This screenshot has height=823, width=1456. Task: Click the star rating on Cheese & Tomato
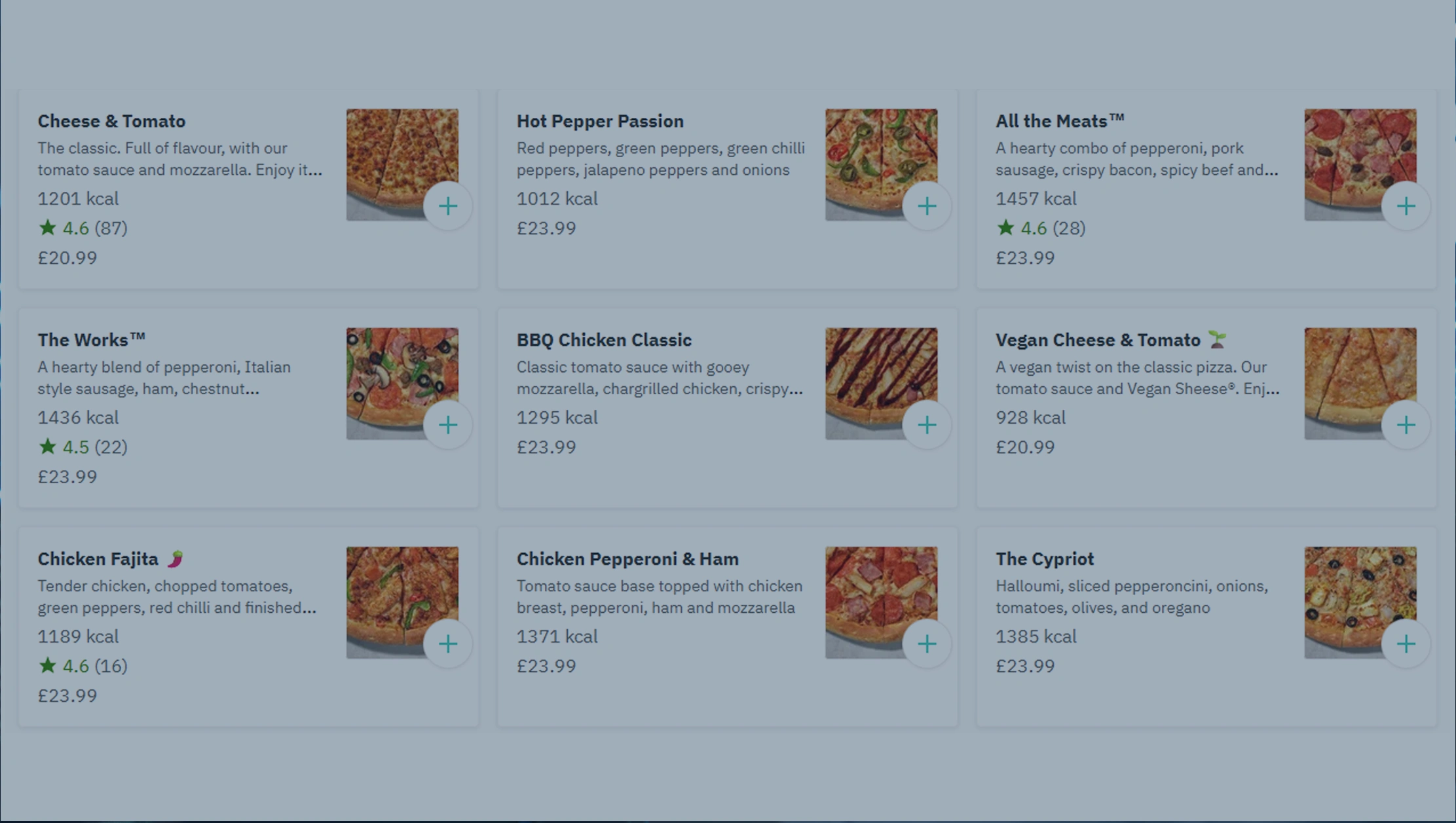tap(82, 228)
